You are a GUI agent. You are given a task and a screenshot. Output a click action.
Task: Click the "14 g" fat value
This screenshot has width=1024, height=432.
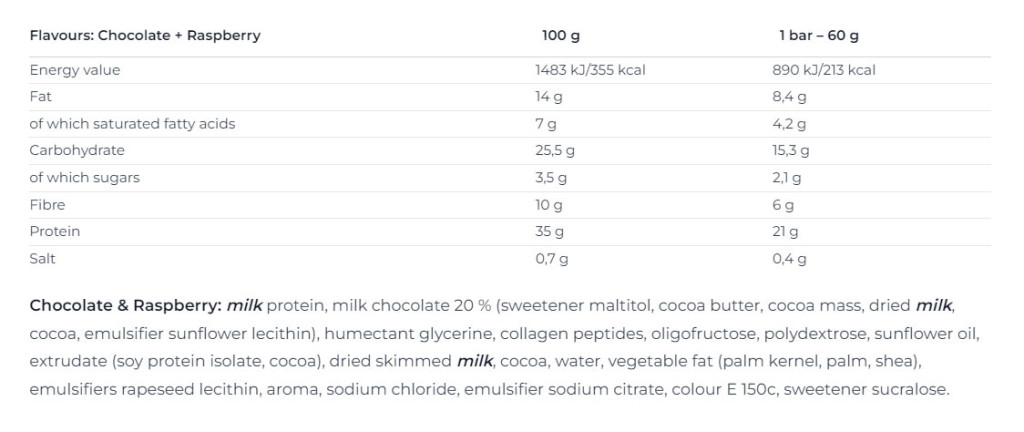click(x=549, y=97)
